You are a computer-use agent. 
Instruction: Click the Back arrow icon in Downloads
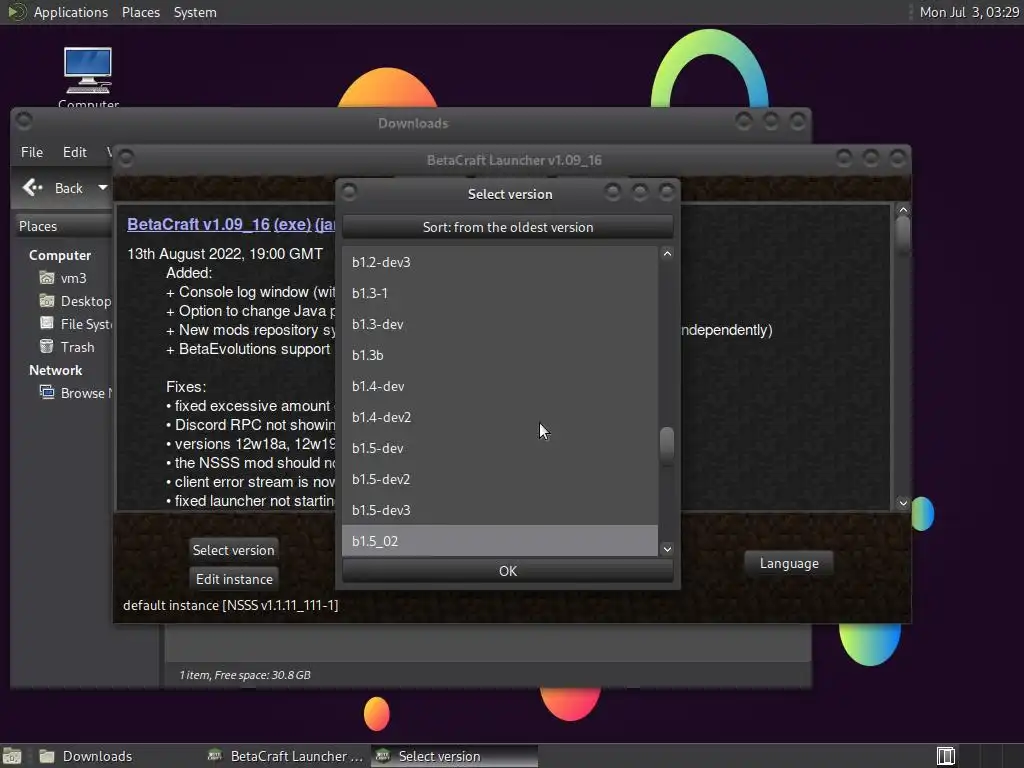[33, 188]
